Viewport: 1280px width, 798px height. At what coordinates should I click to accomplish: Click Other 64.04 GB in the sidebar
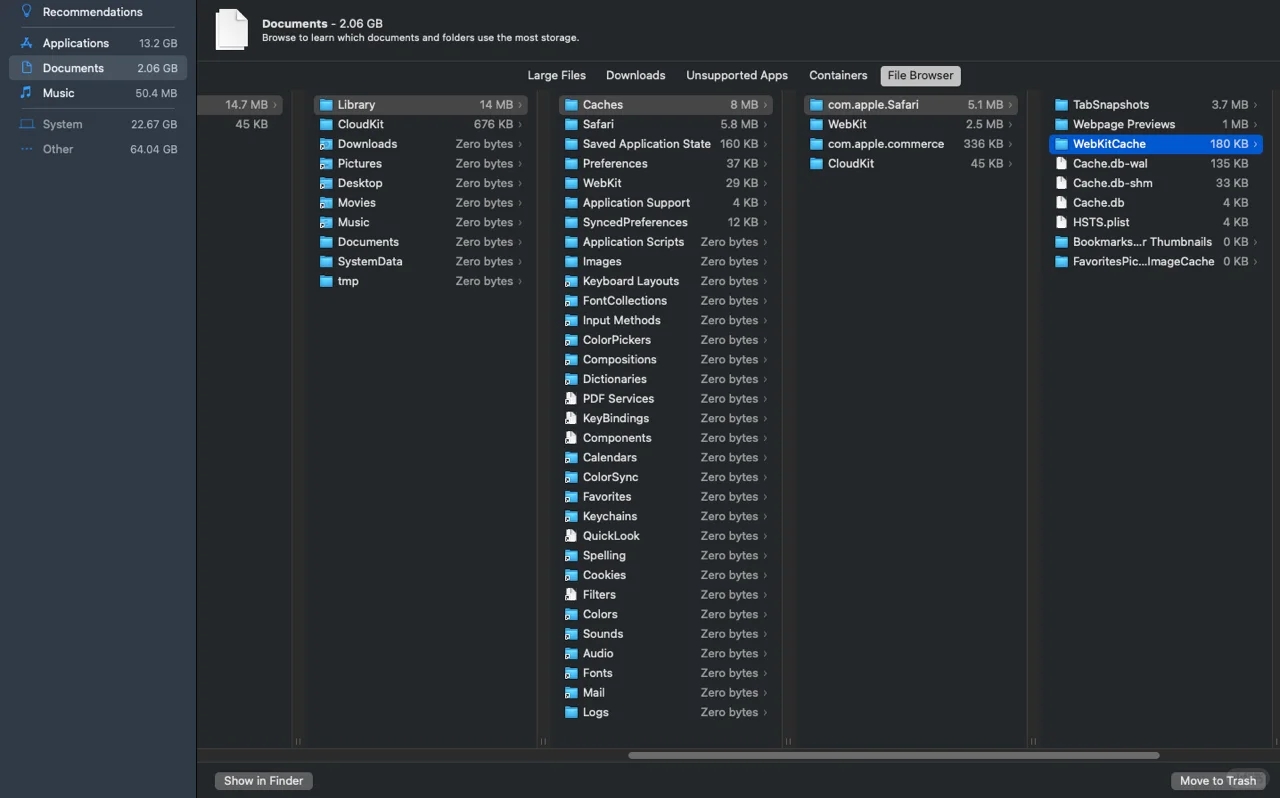click(x=98, y=149)
